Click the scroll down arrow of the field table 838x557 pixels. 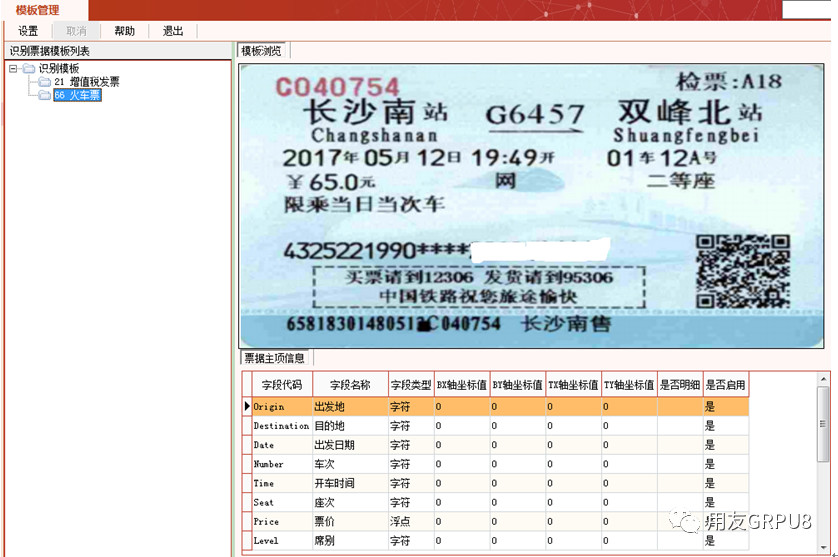(x=824, y=547)
